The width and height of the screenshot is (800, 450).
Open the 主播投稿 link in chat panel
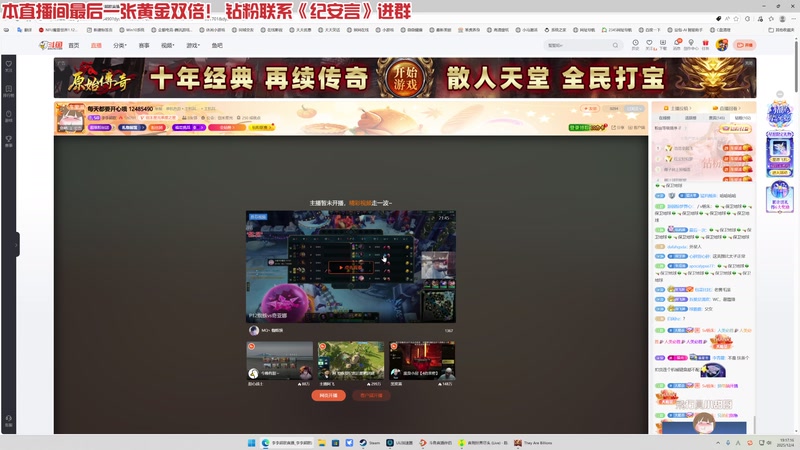tap(678, 108)
